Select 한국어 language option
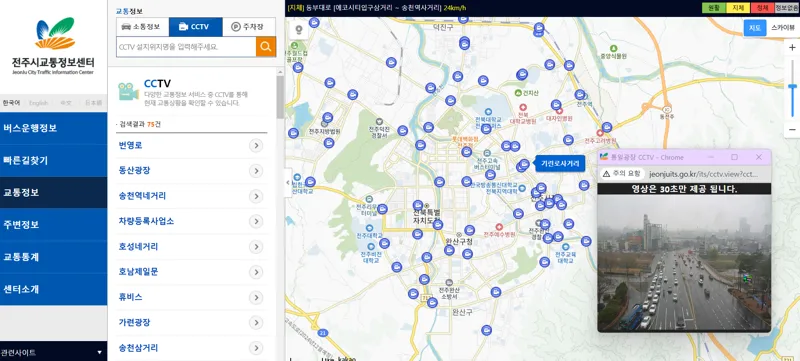Image resolution: width=800 pixels, height=361 pixels. coord(11,103)
